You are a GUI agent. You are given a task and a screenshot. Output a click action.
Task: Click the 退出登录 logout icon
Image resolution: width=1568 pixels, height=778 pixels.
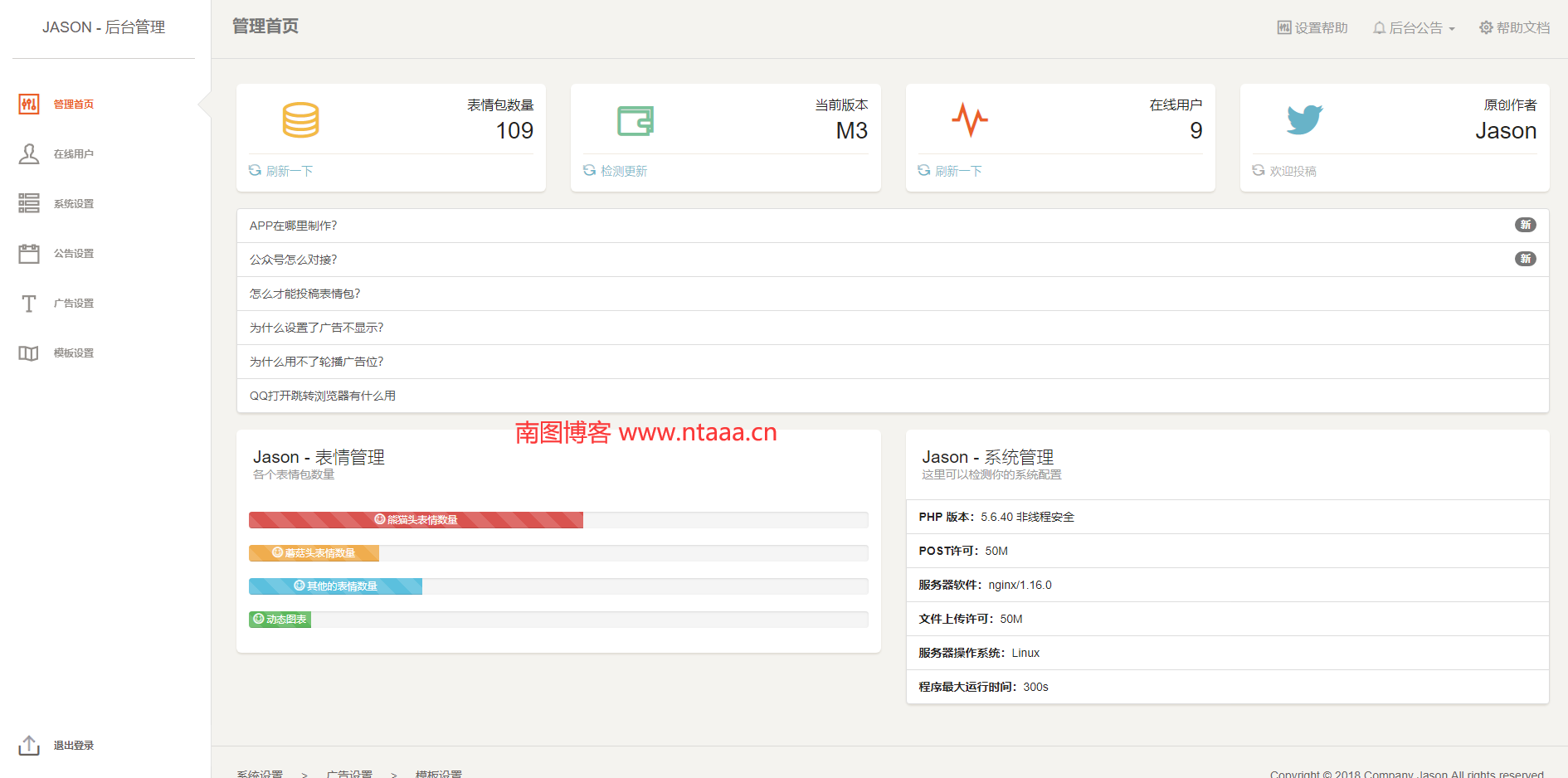pos(29,745)
